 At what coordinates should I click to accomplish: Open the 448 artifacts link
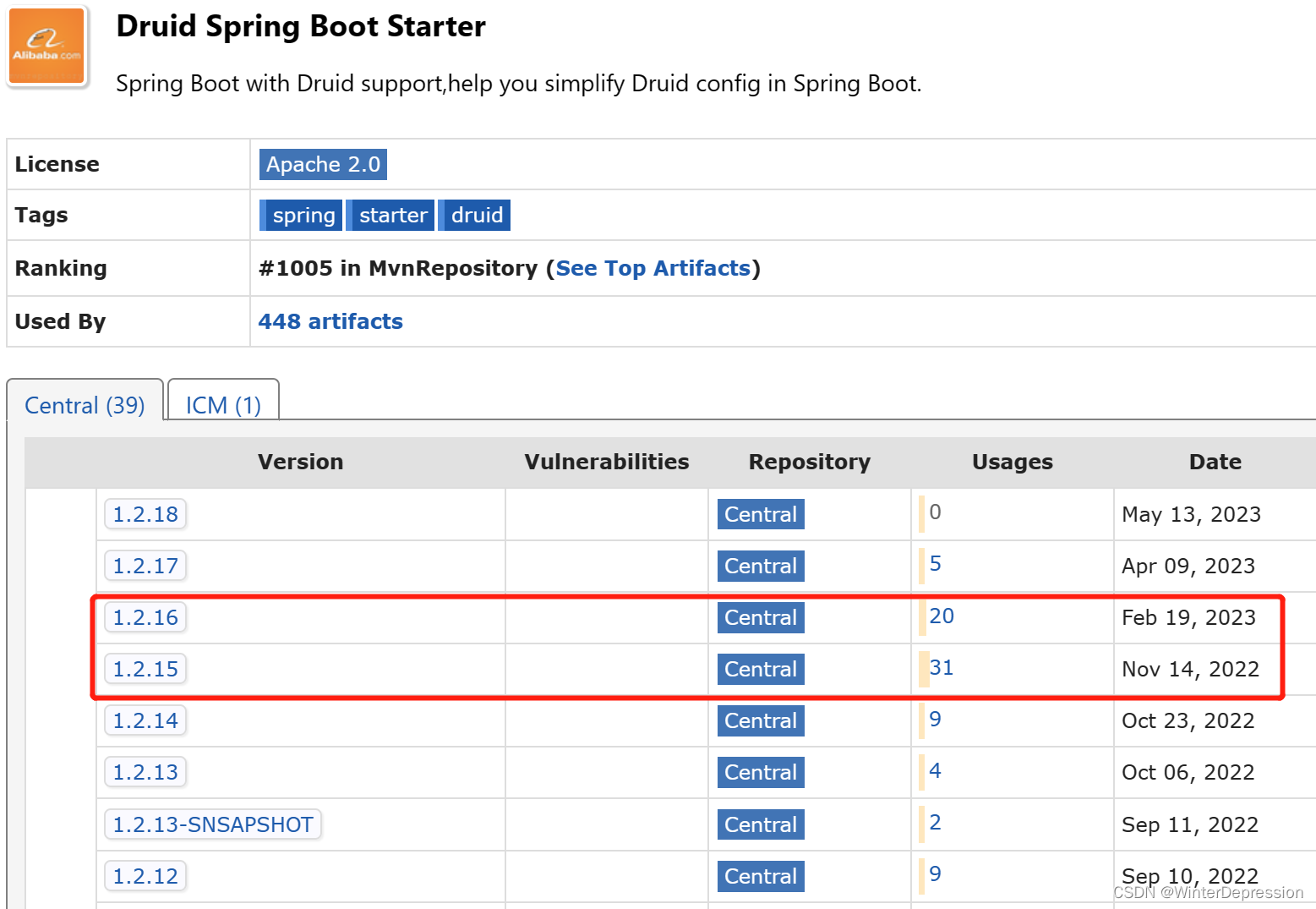[330, 321]
